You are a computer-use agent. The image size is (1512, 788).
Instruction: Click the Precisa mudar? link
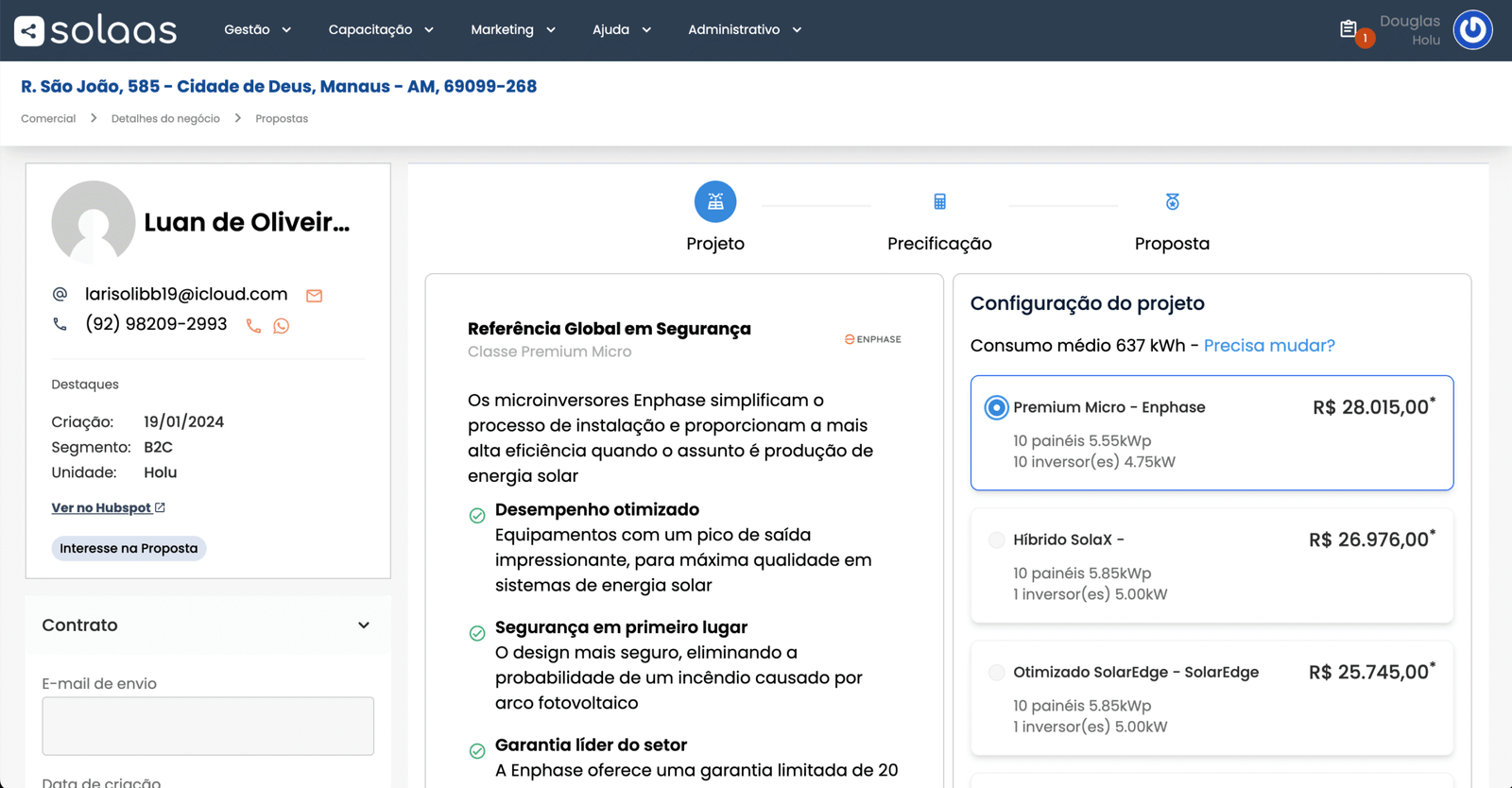pos(1269,346)
